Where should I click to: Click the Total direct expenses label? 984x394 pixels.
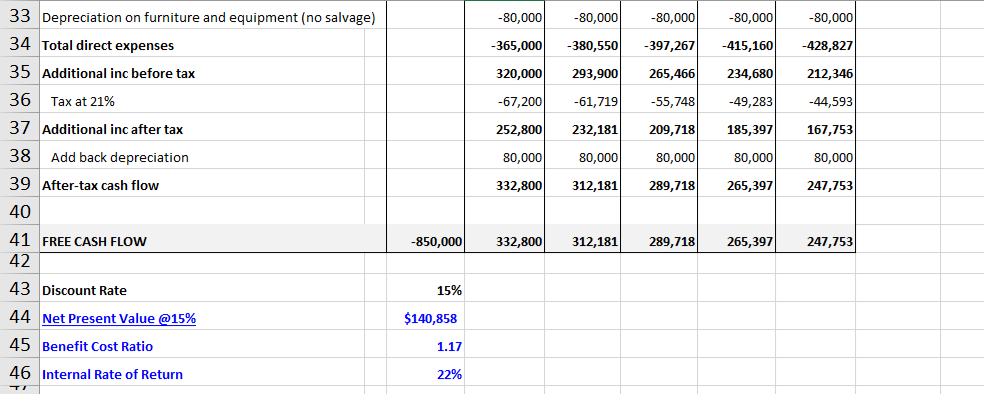(x=108, y=45)
